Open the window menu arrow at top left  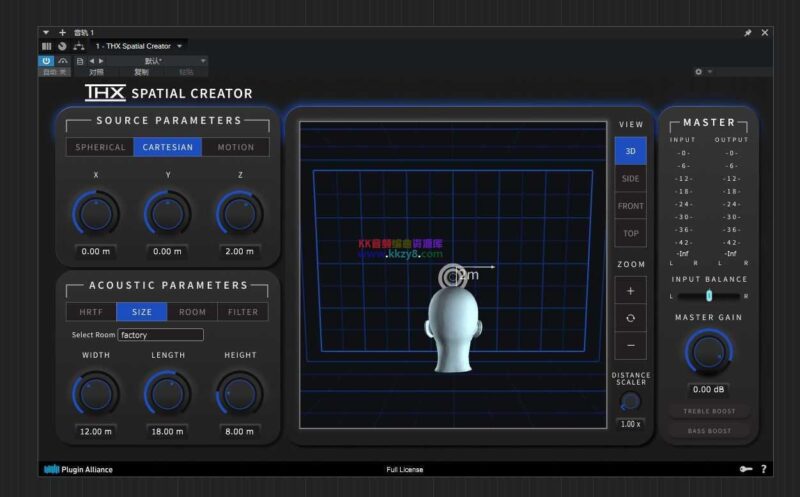click(46, 33)
